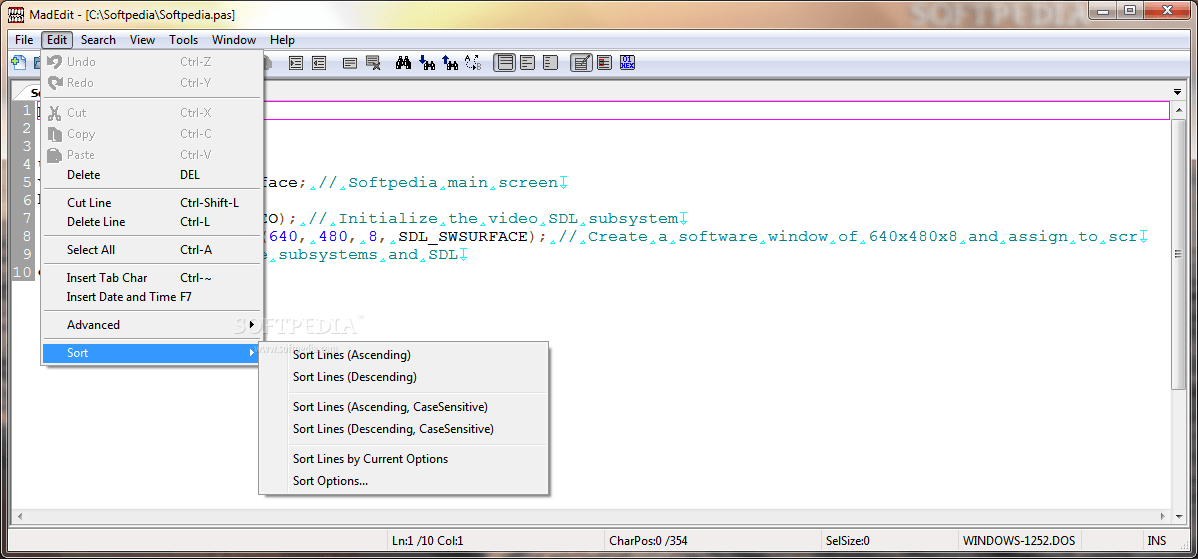Switch to Column Mode toolbar icon
Screen dimensions: 1198x559
tap(604, 63)
